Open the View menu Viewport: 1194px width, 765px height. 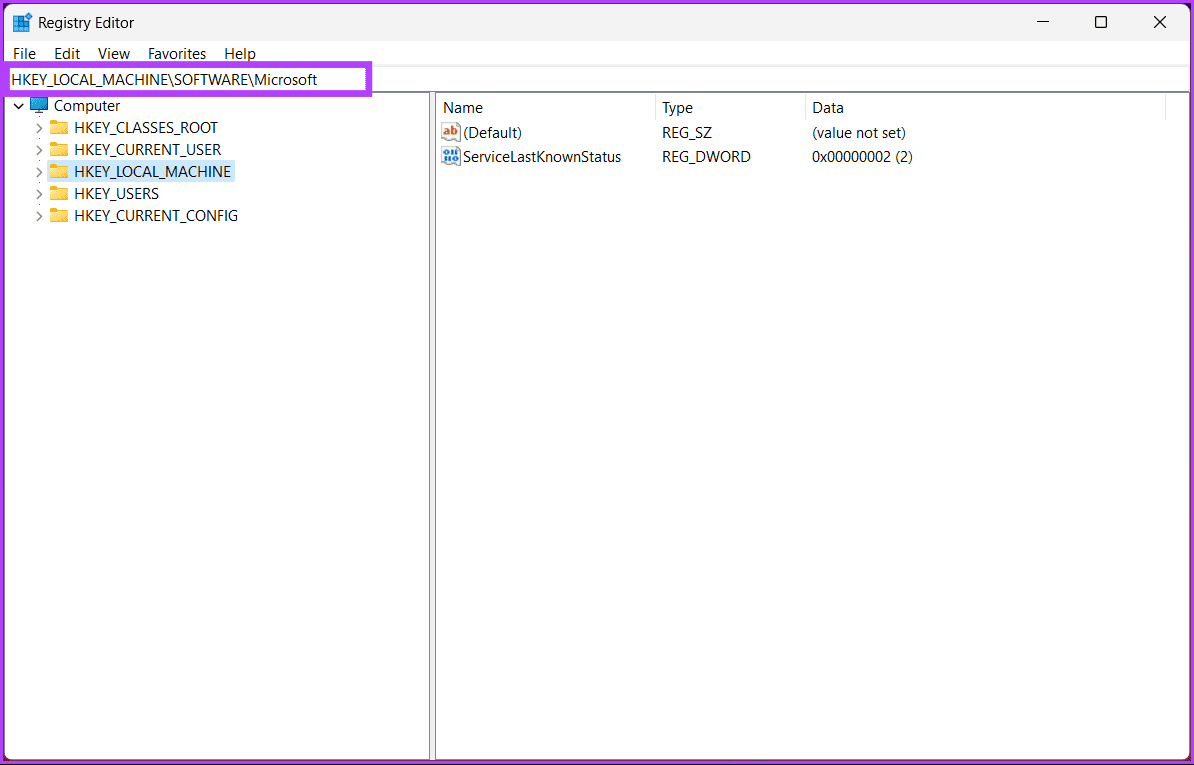114,53
